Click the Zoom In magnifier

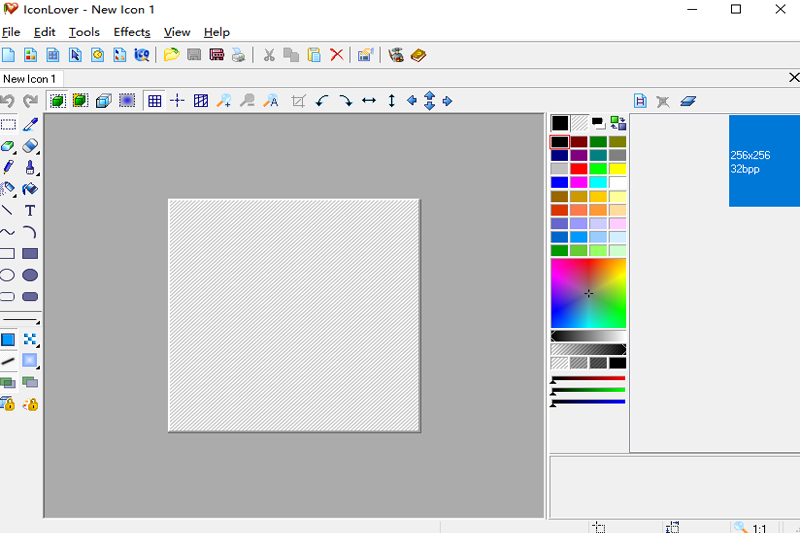pos(224,101)
